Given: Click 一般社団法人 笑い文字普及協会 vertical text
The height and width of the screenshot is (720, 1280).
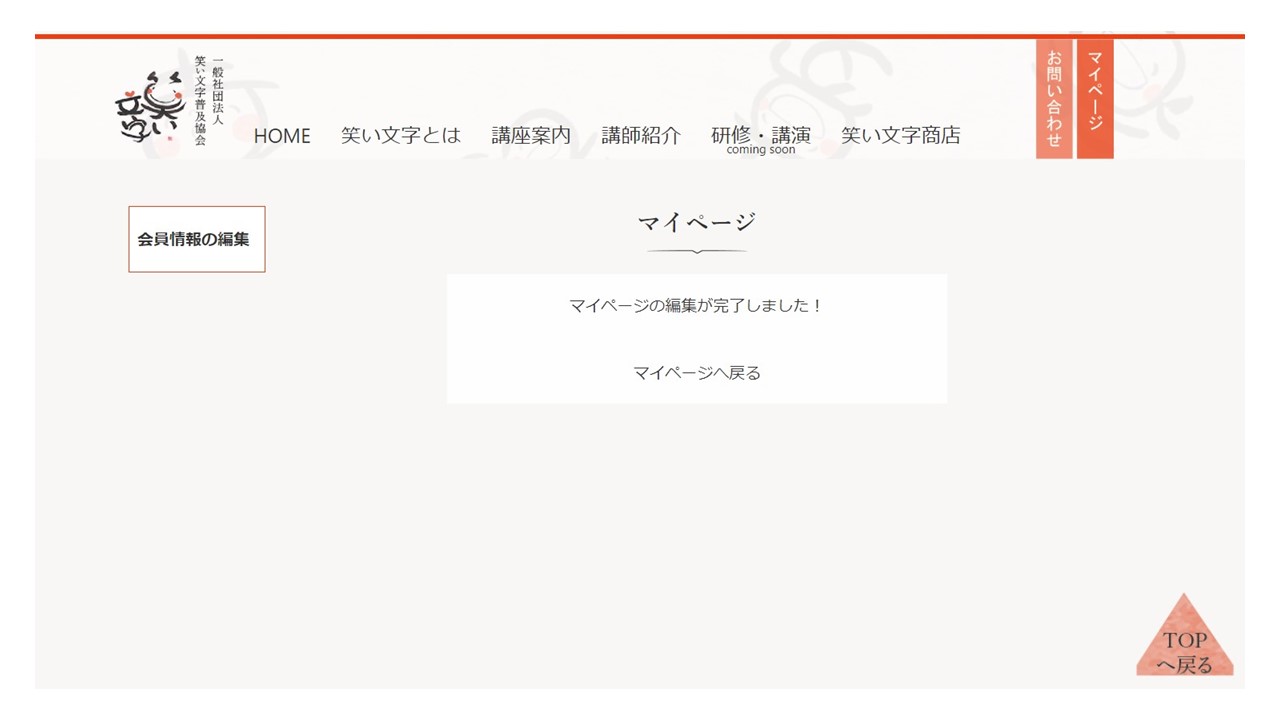Looking at the screenshot, I should coord(208,100).
